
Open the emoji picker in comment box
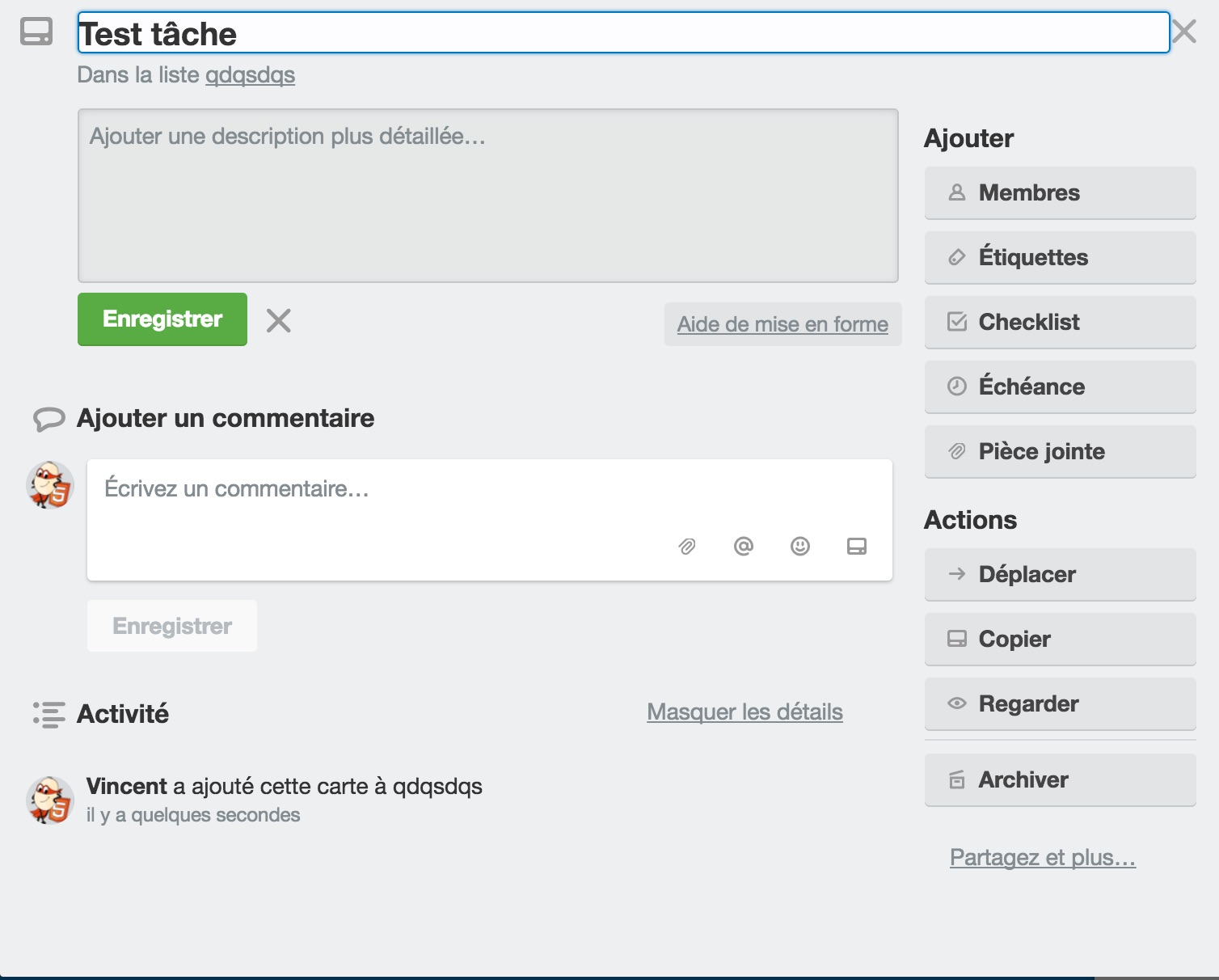[800, 547]
